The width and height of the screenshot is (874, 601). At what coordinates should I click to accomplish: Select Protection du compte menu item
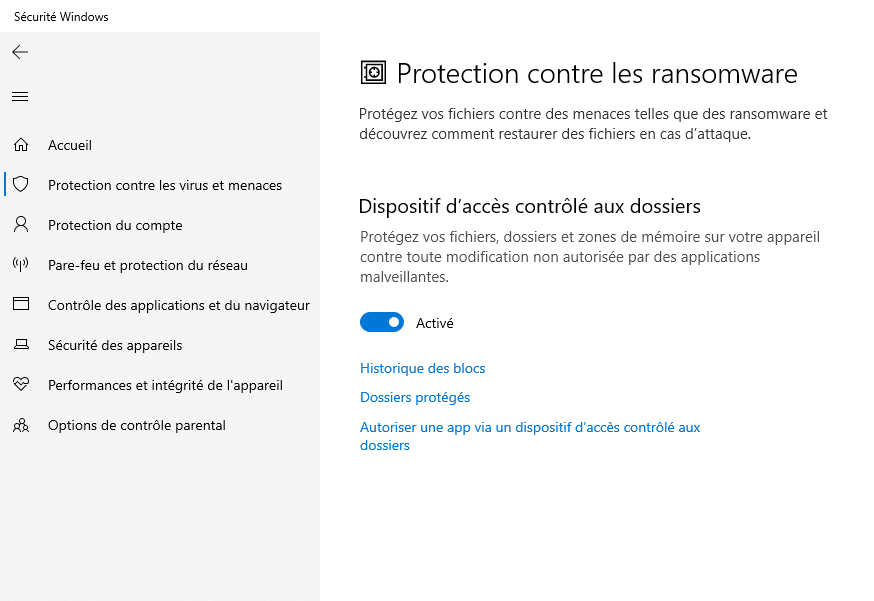pos(115,225)
